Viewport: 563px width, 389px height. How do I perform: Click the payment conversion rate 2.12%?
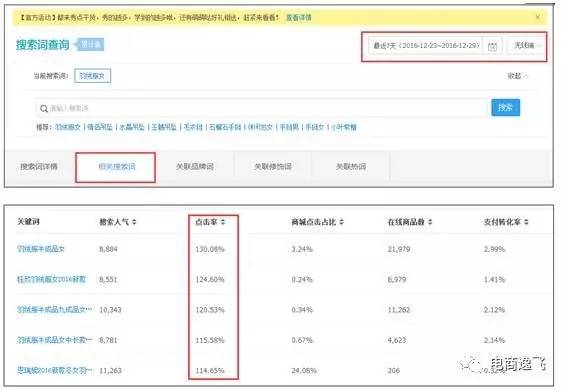tap(494, 310)
